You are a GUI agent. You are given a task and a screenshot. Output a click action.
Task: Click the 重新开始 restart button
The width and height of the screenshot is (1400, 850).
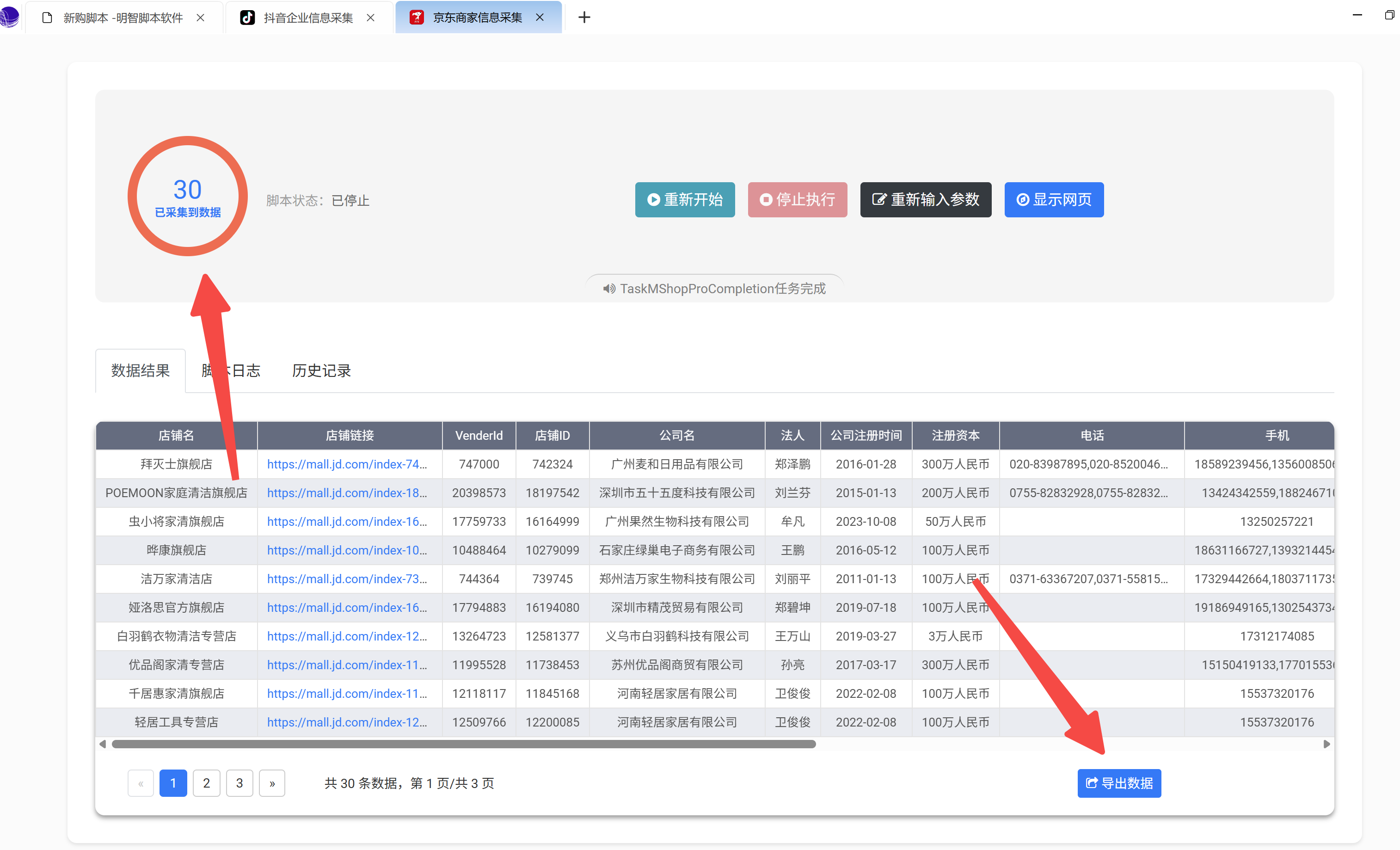coord(685,199)
